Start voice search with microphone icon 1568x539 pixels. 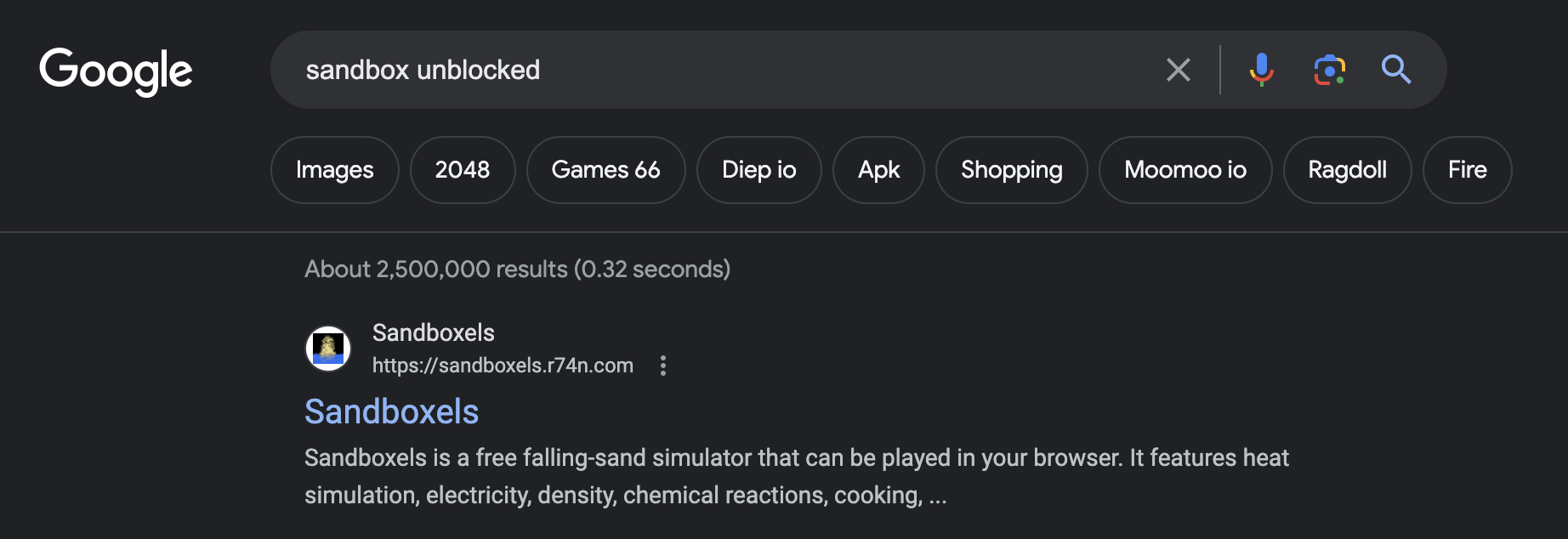[x=1261, y=70]
